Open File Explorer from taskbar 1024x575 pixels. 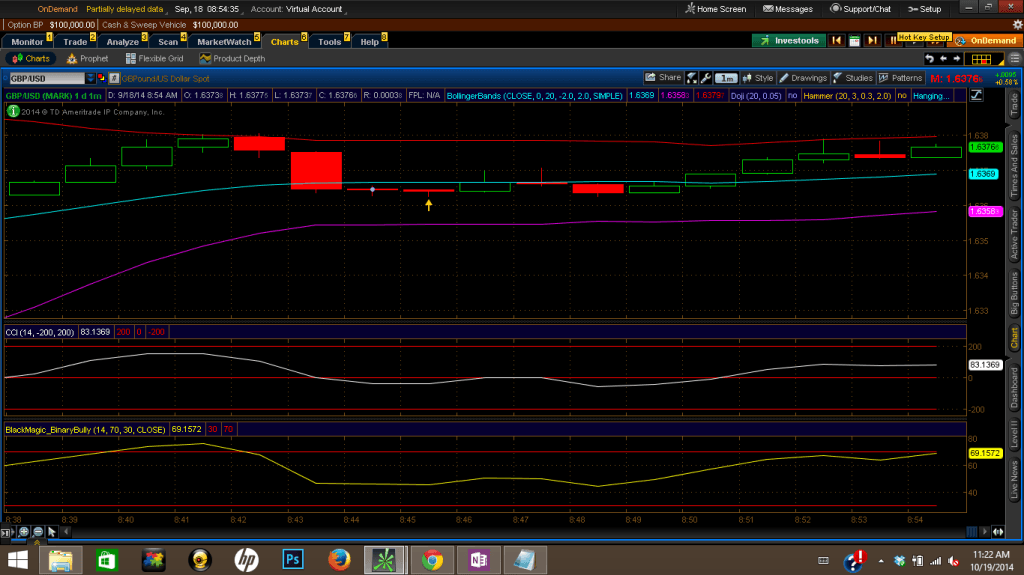(60, 560)
